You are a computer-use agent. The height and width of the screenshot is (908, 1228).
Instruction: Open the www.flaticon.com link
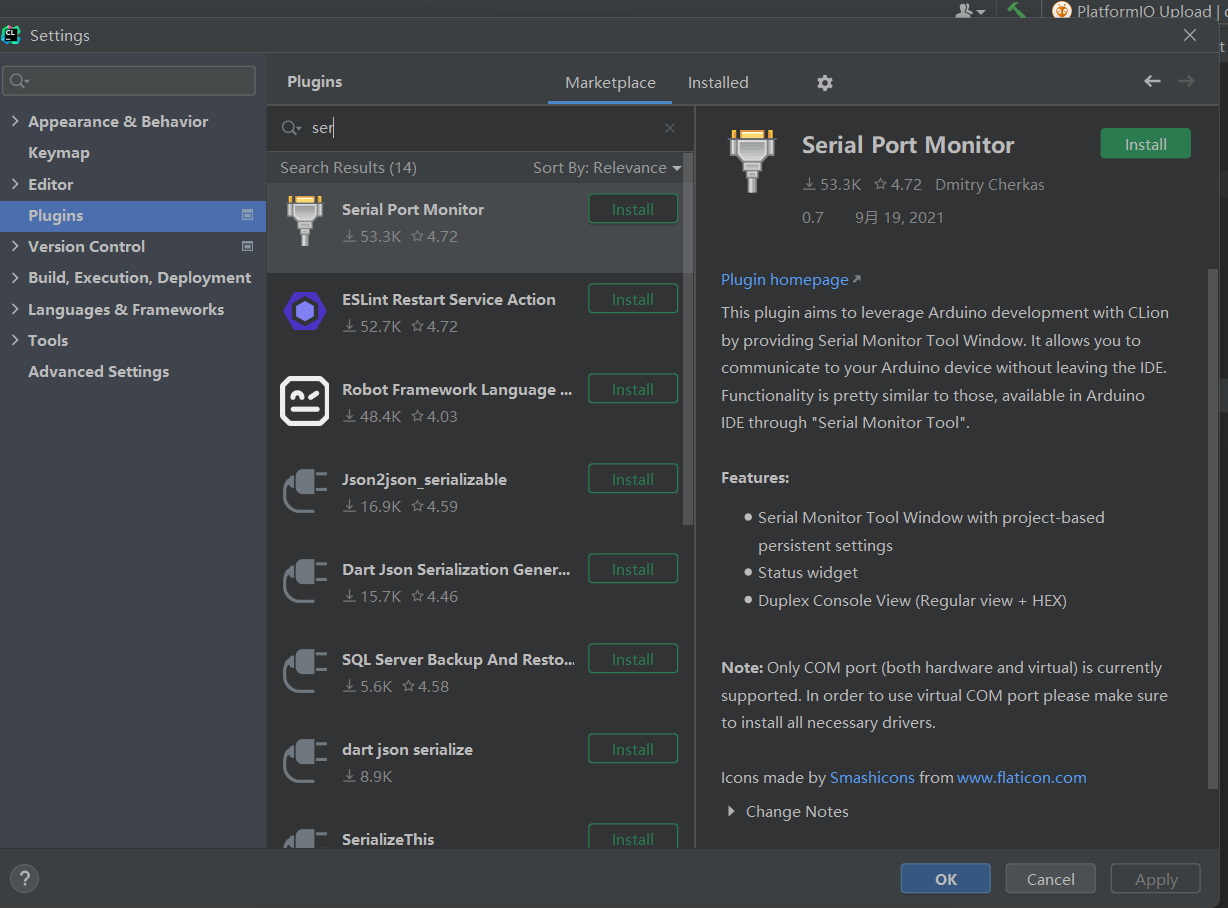1022,777
